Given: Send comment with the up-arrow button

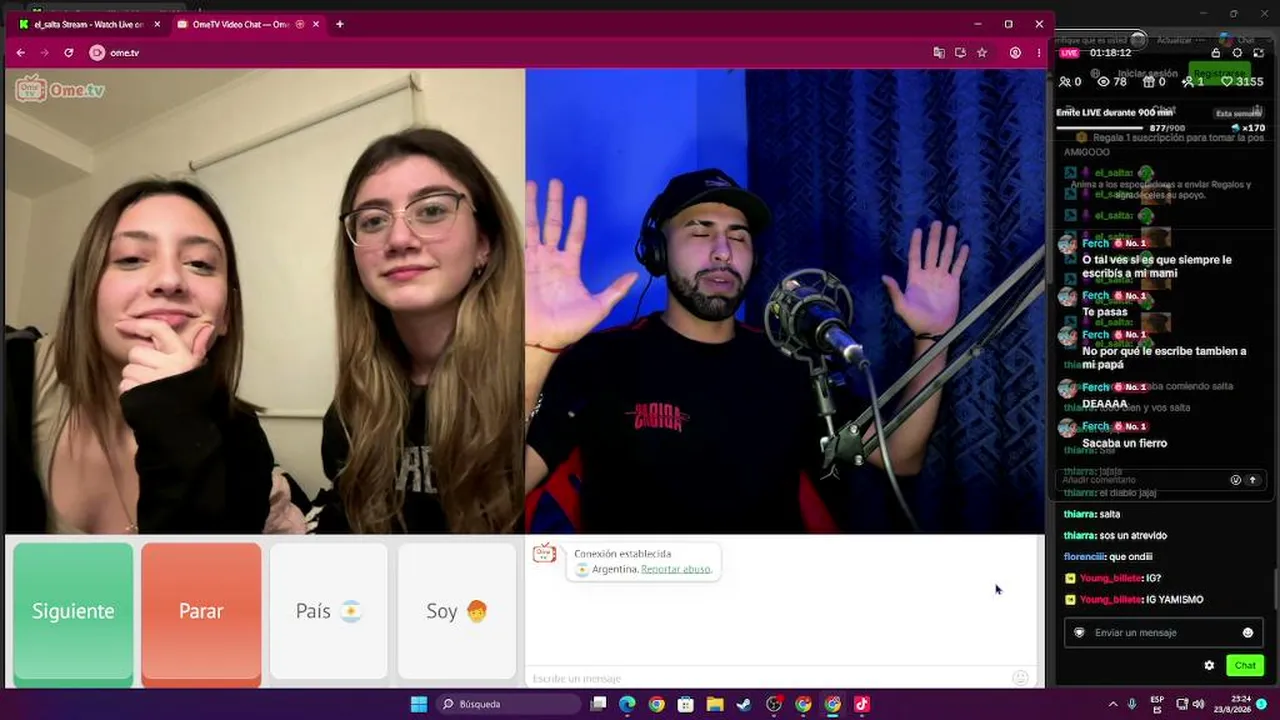Looking at the screenshot, I should pos(1252,480).
